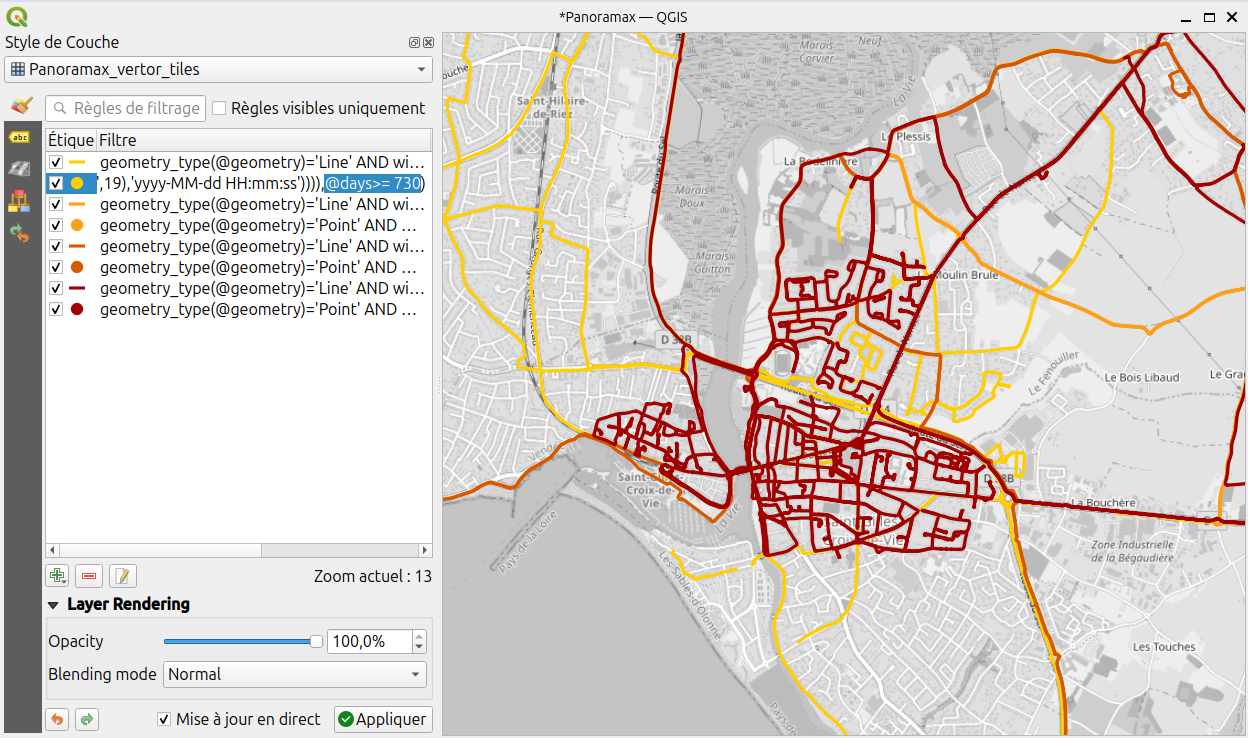Toggle the dark orange point rule checkbox
The image size is (1248, 738).
tap(56, 267)
